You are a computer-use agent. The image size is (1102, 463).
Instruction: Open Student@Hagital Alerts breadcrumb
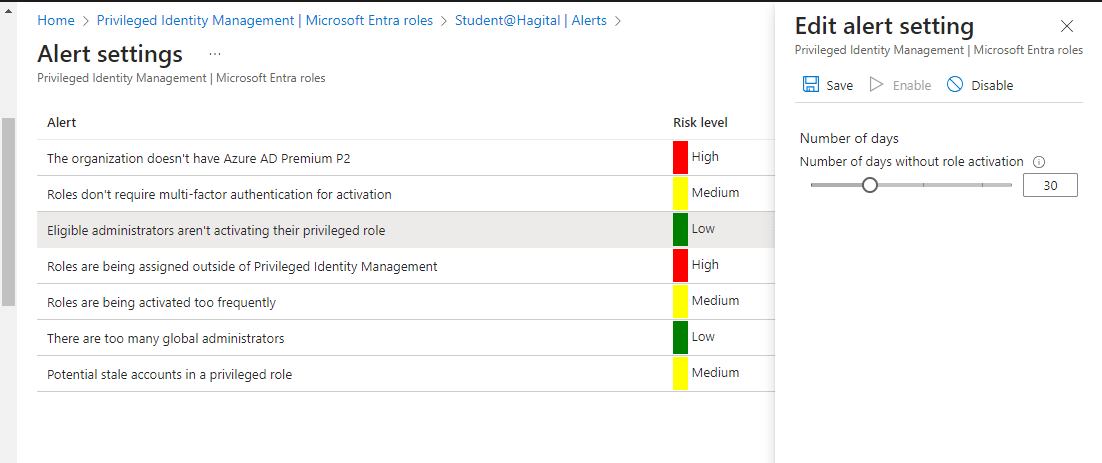[x=530, y=20]
